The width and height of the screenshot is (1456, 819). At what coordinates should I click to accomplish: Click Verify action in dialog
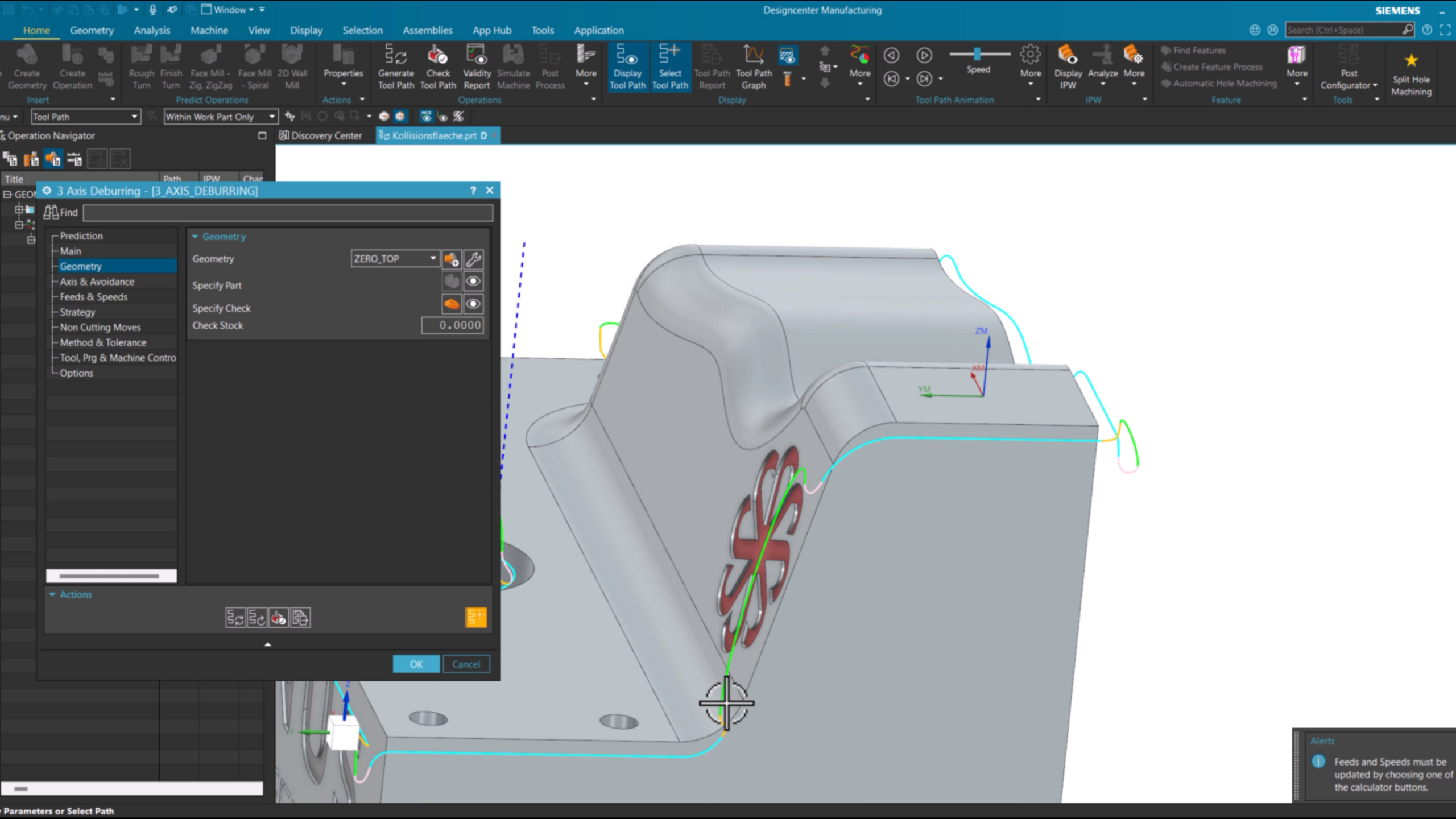[279, 618]
